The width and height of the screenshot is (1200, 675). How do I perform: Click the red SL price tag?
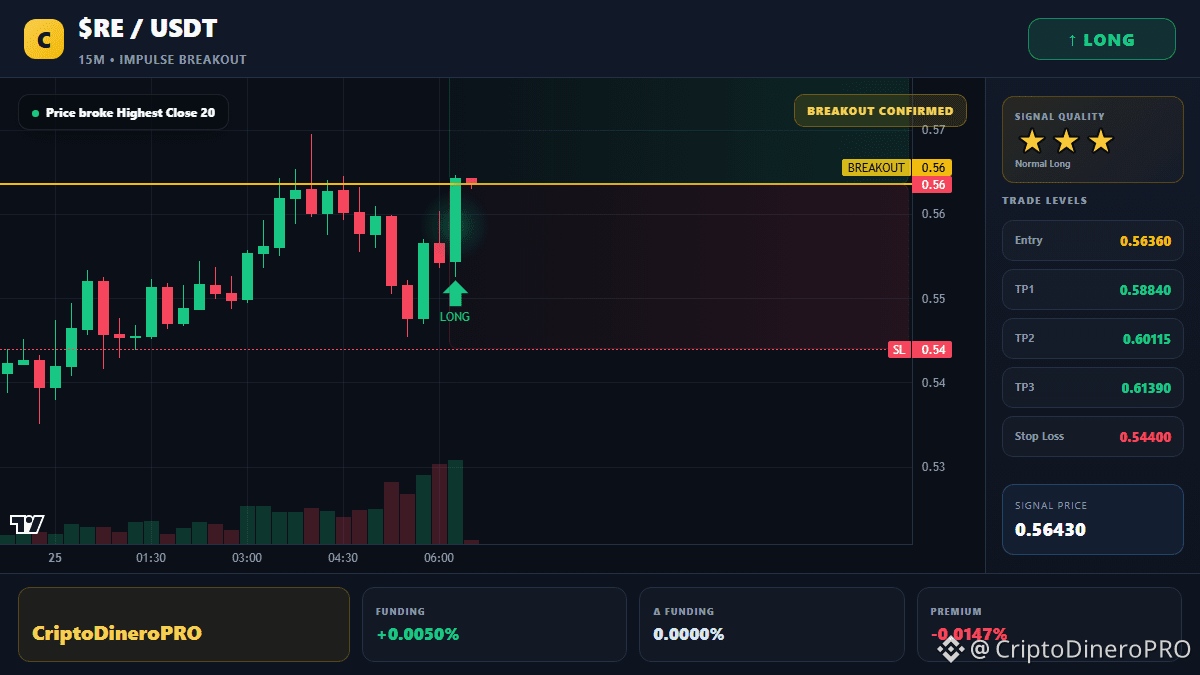[x=919, y=350]
